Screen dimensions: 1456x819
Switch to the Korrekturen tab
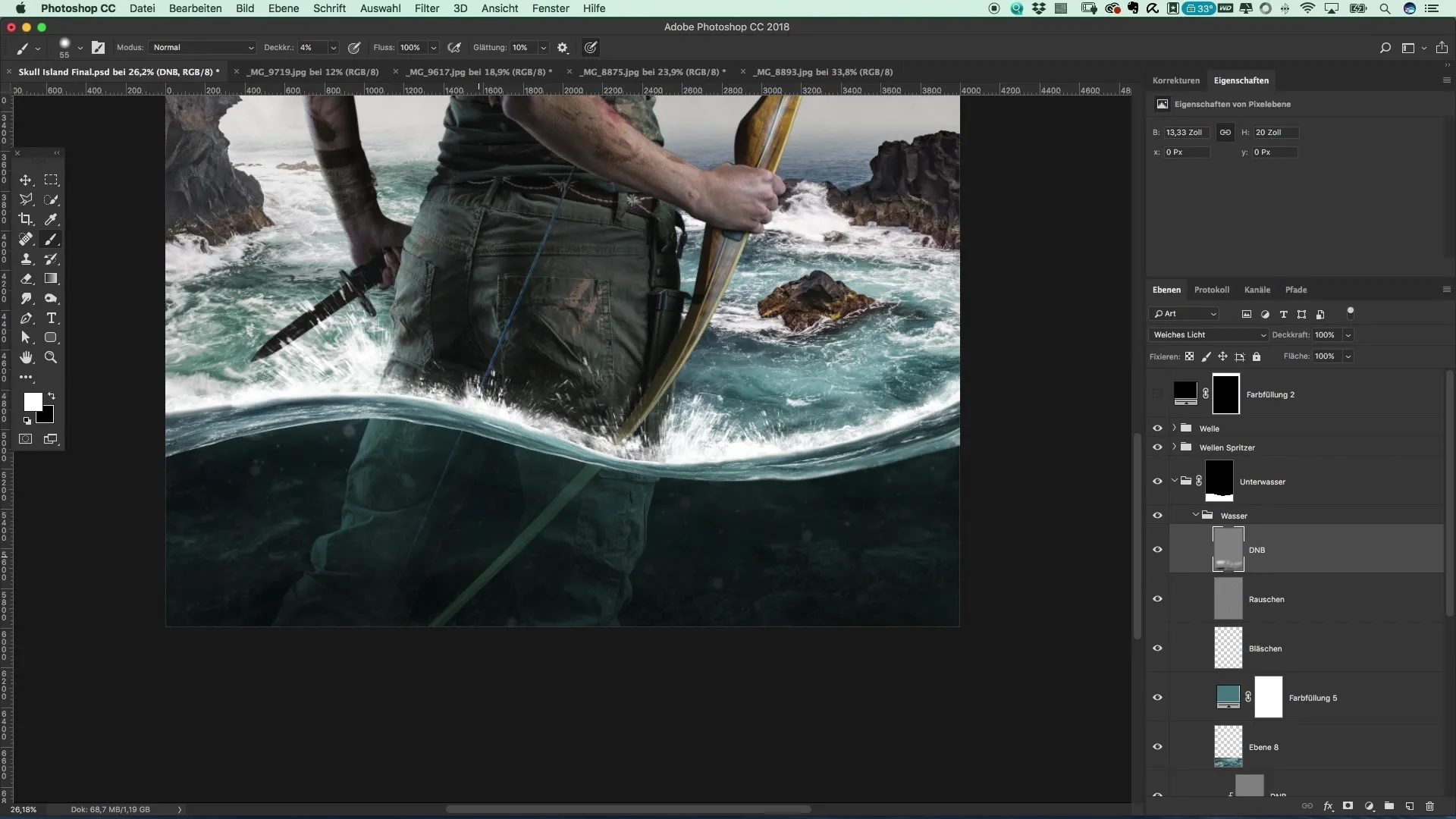1176,80
